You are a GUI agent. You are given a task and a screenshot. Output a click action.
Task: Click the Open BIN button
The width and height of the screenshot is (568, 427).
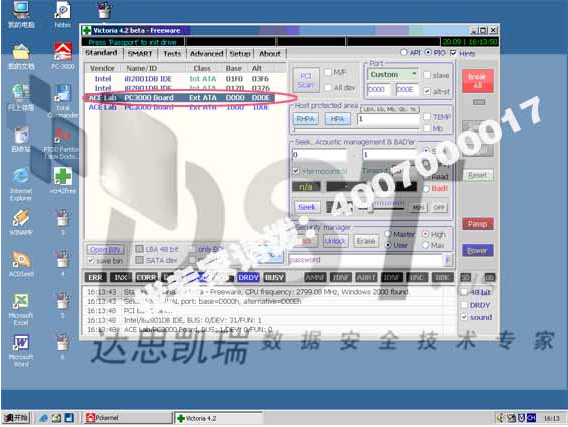(x=105, y=250)
